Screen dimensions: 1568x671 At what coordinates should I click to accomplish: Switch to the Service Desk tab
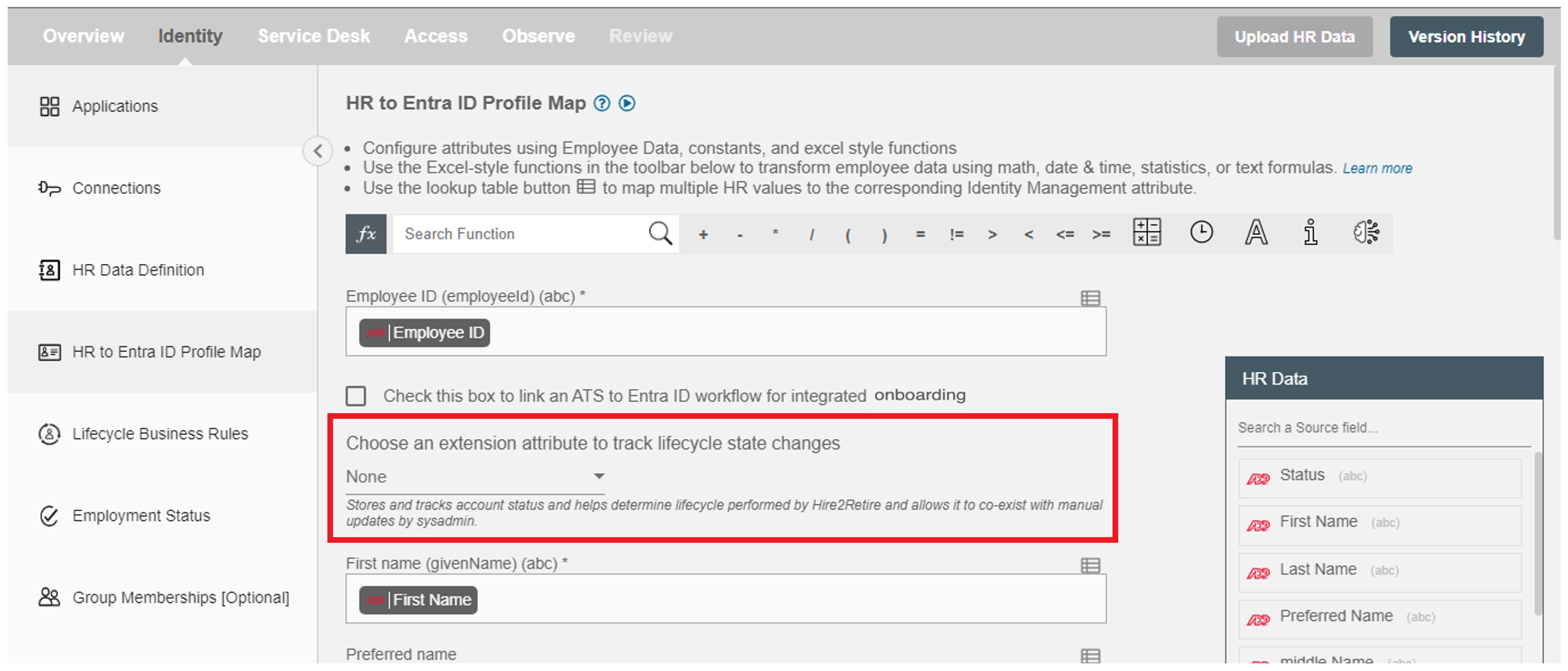coord(313,36)
